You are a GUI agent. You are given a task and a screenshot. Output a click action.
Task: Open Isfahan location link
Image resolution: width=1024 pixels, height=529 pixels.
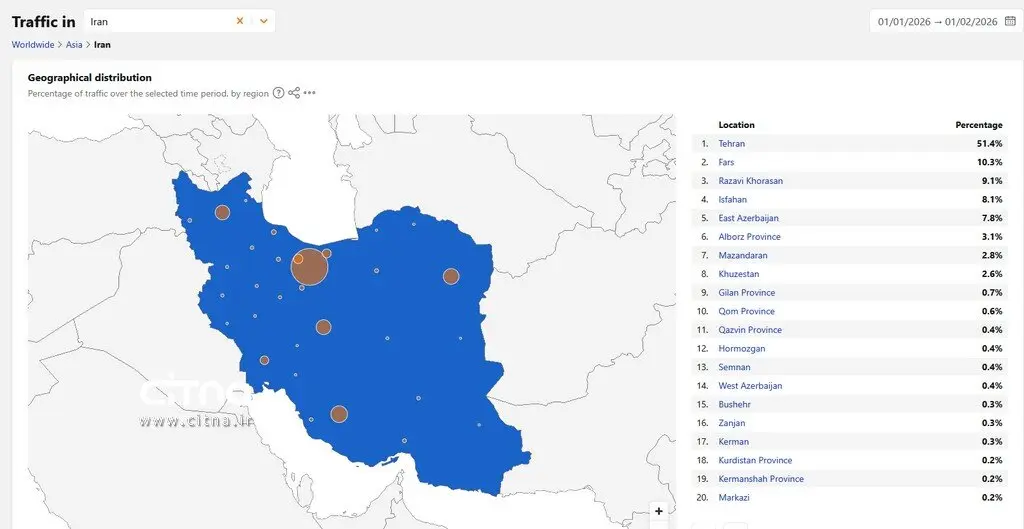[733, 199]
